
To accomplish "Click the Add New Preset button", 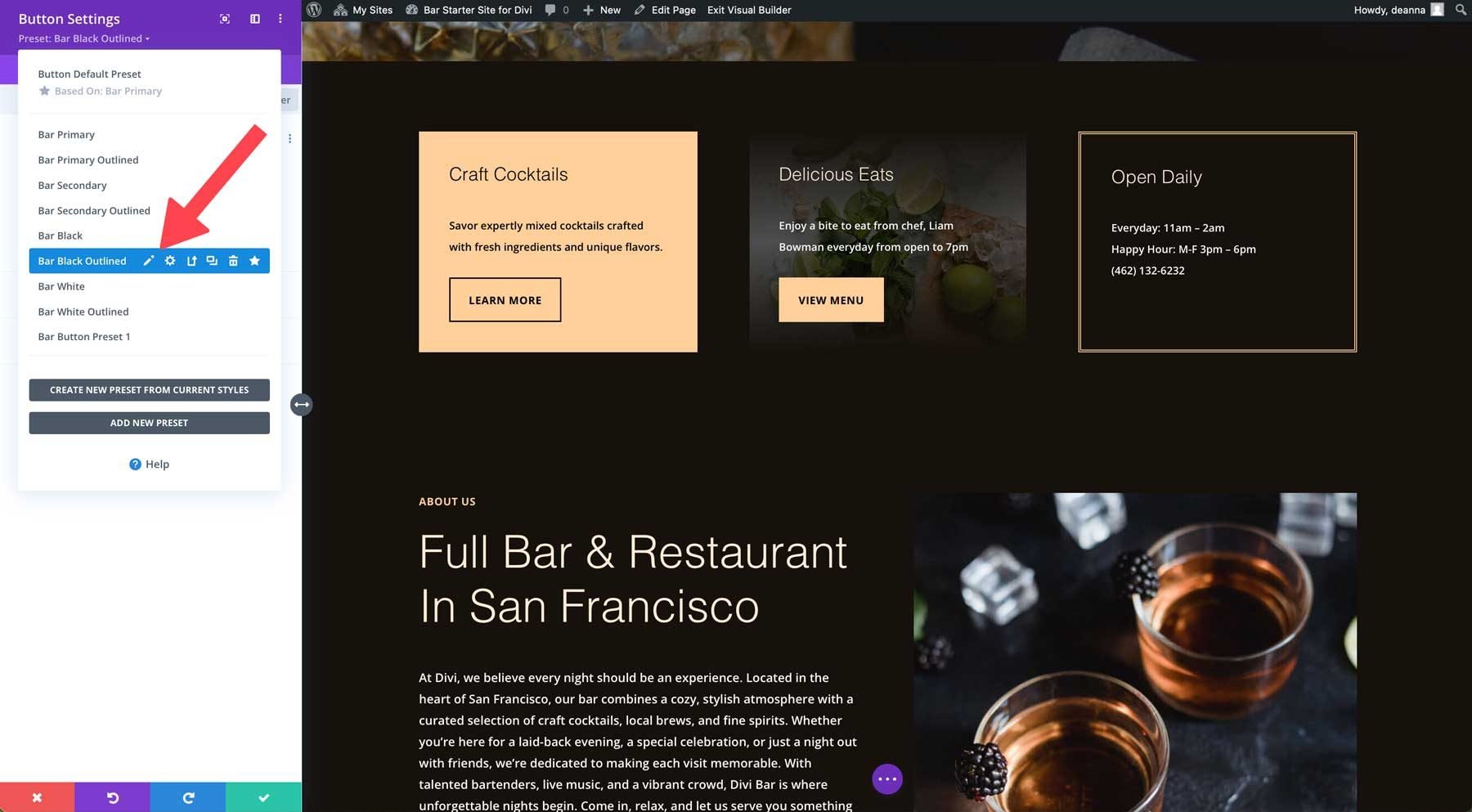I will click(x=150, y=423).
